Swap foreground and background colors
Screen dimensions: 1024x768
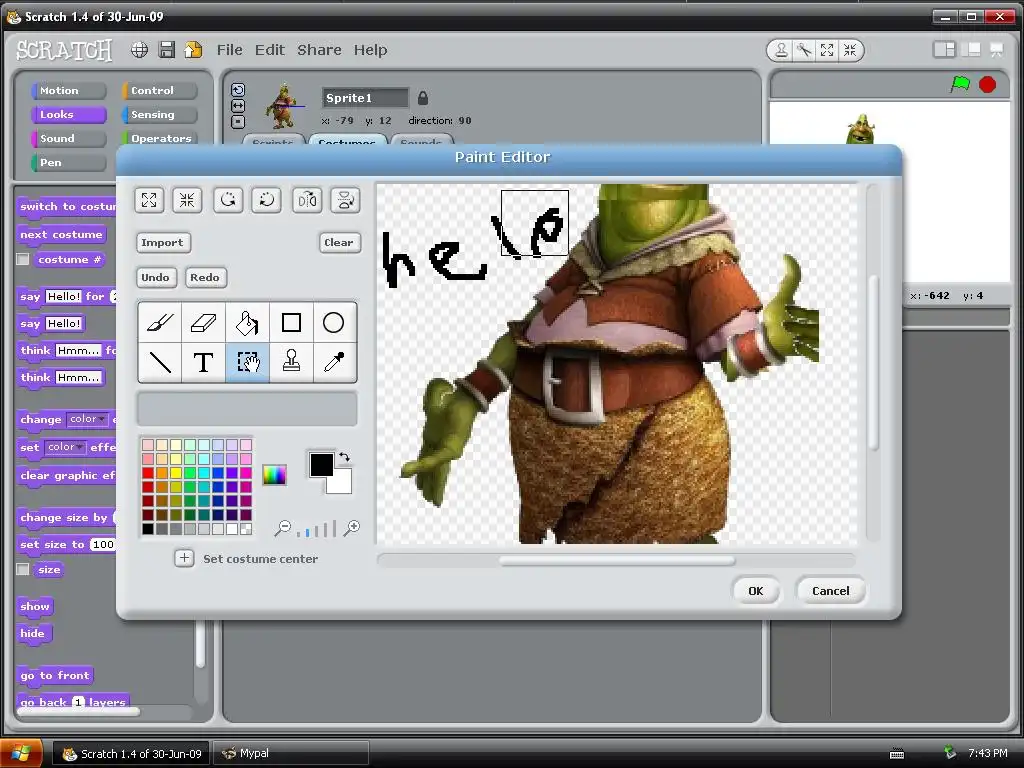pyautogui.click(x=344, y=457)
